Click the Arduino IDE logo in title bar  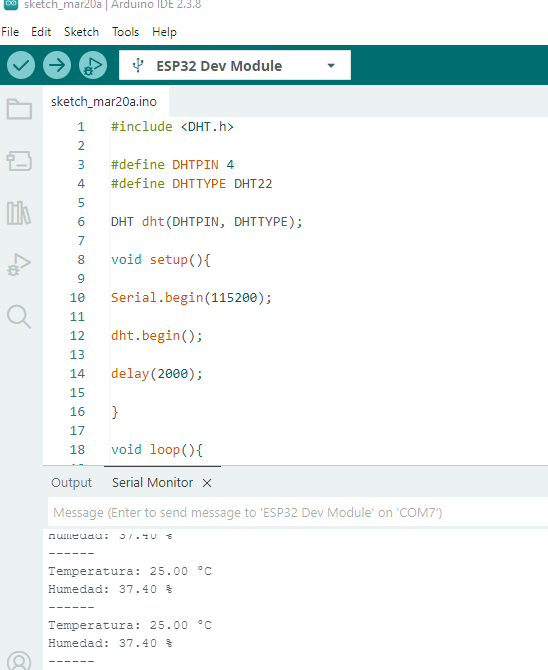[x=11, y=4]
